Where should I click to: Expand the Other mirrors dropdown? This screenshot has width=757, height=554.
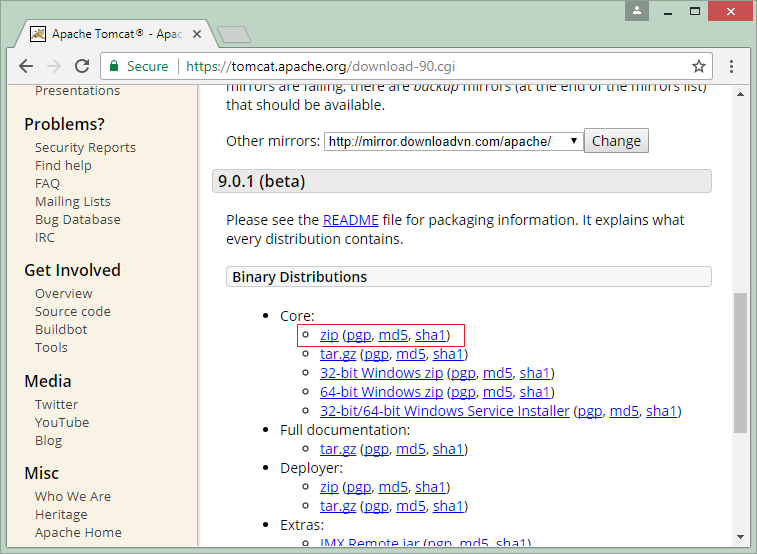coord(454,141)
